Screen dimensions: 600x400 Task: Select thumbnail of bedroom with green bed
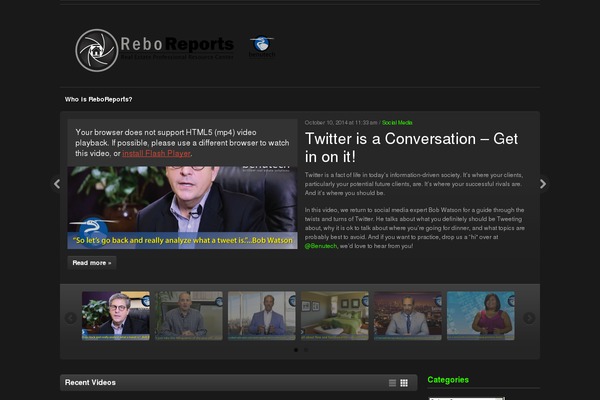(x=335, y=316)
